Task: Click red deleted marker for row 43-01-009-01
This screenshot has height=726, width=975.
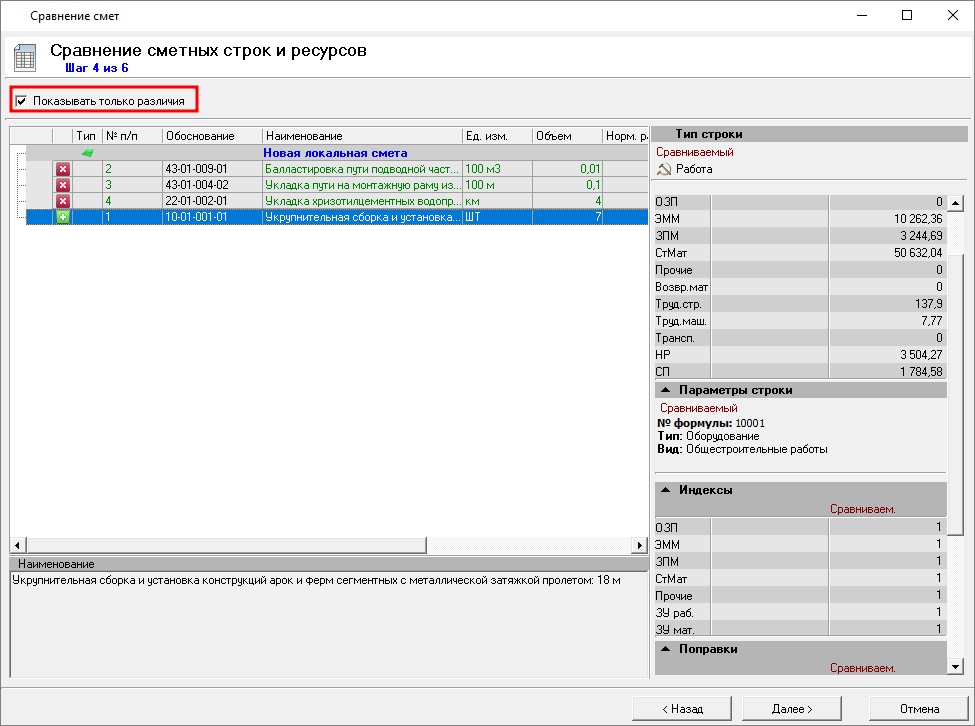Action: click(x=62, y=169)
